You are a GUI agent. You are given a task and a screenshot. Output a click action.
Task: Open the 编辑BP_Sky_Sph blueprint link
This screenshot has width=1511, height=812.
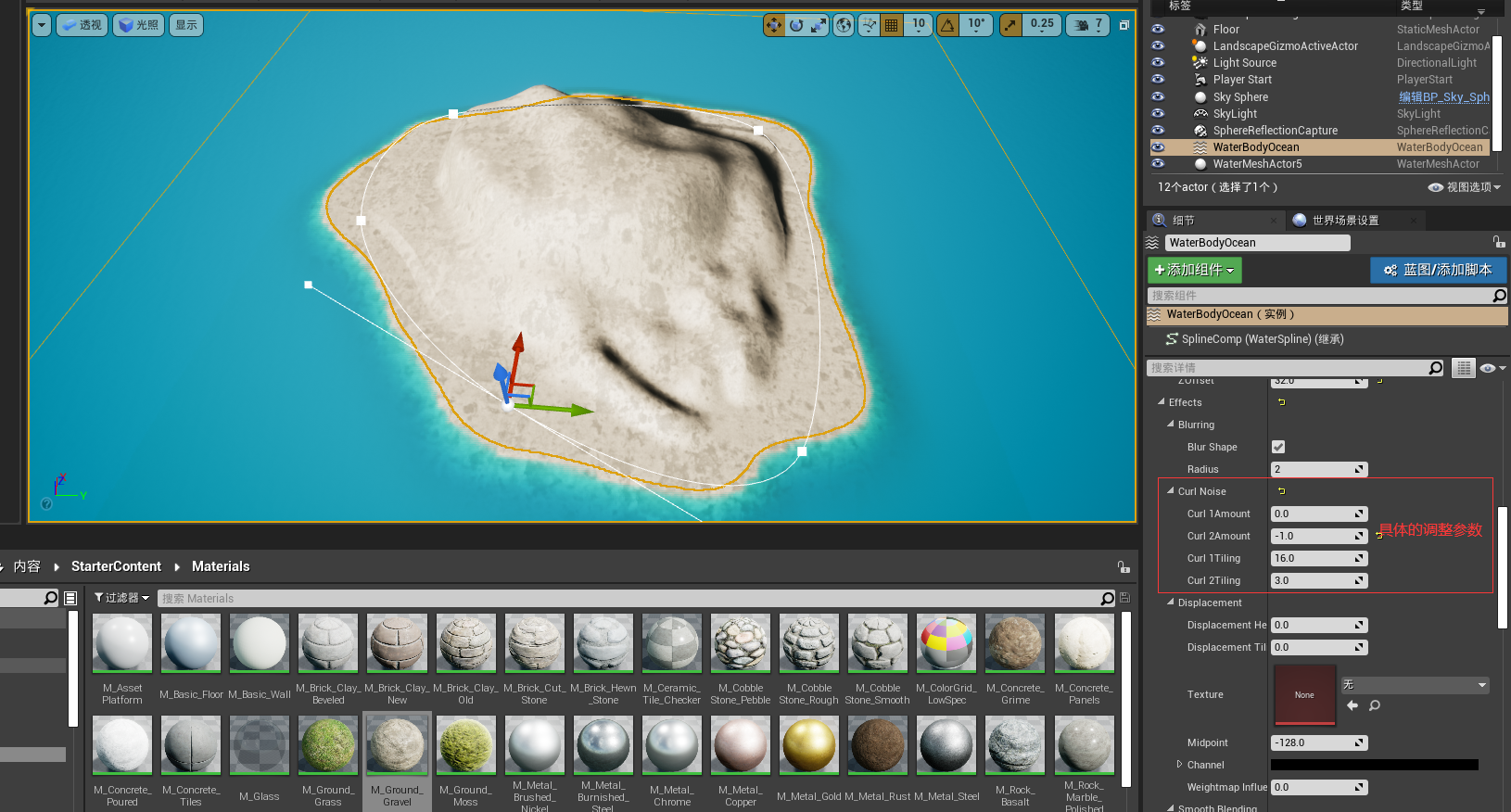click(x=1444, y=97)
